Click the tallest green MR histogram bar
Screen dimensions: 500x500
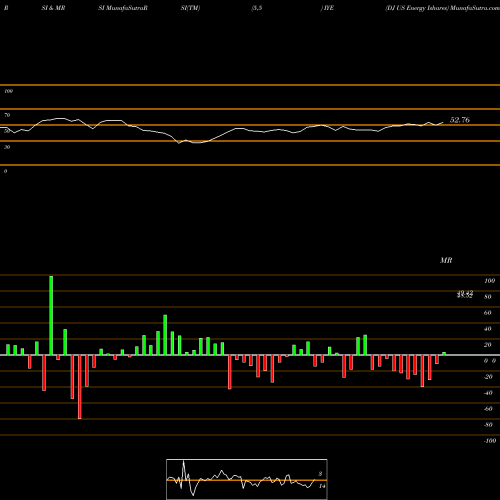[51, 315]
